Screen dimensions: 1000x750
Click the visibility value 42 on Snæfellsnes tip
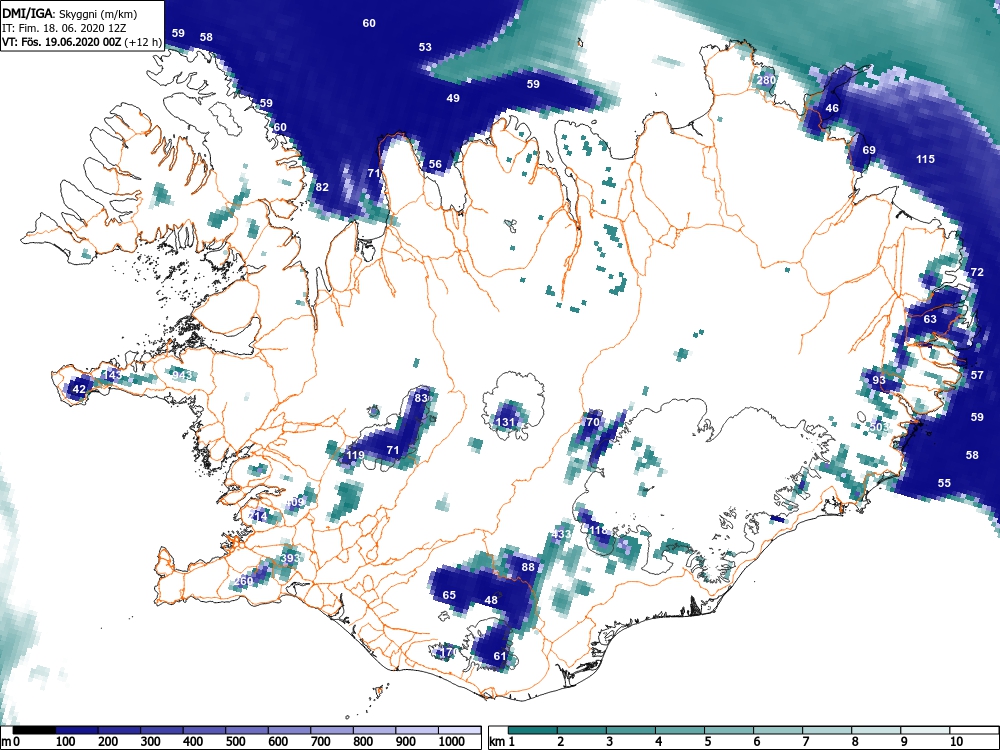(79, 389)
